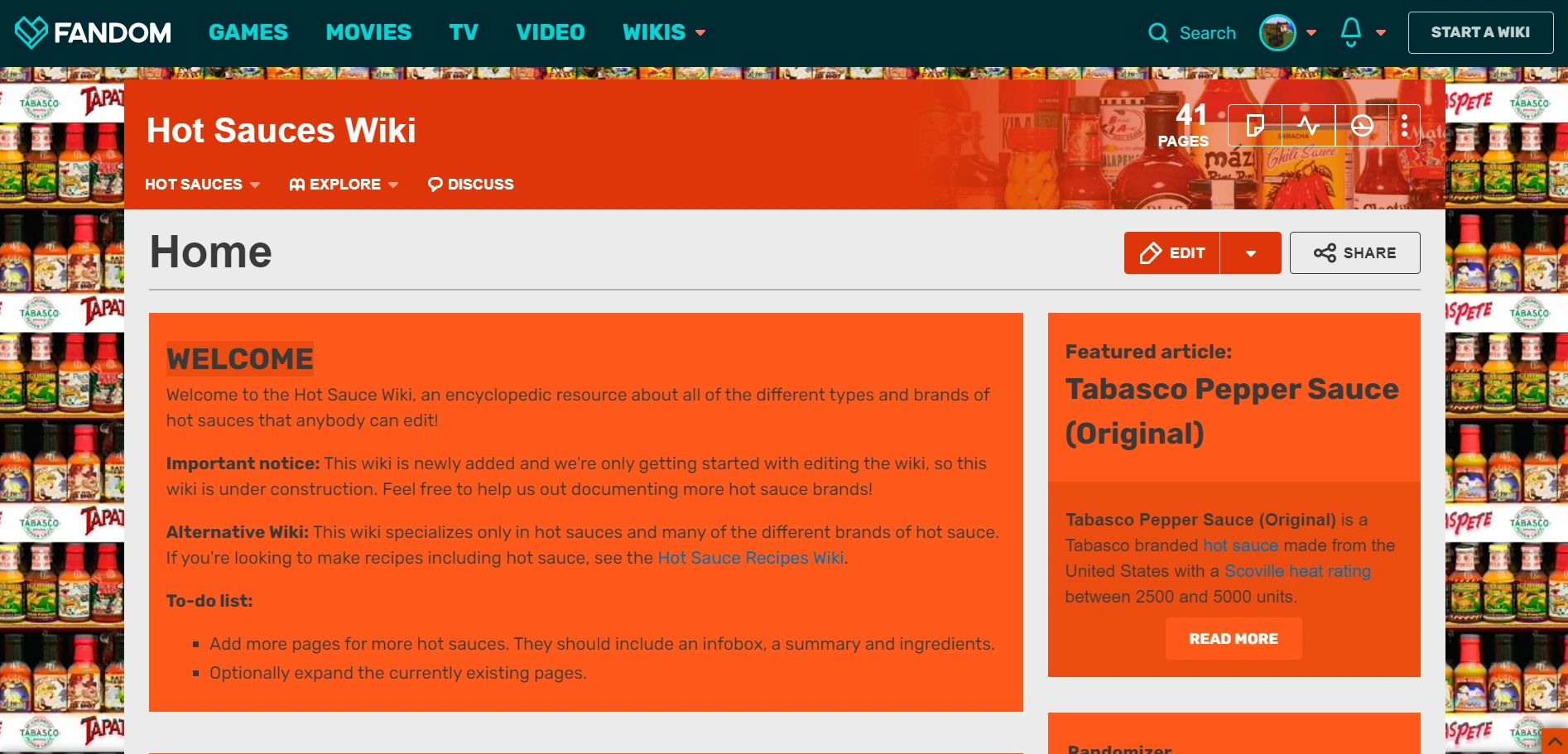
Task: Click the Share button
Action: click(1355, 253)
